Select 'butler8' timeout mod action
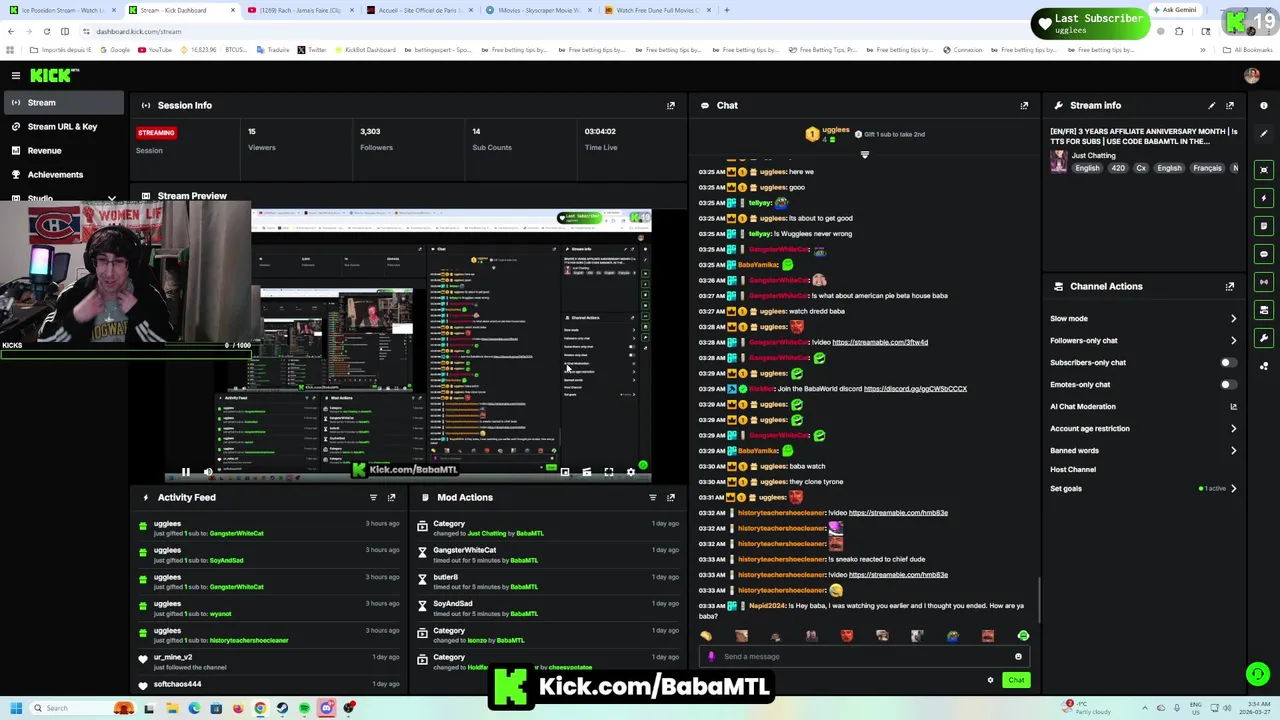 (445, 577)
